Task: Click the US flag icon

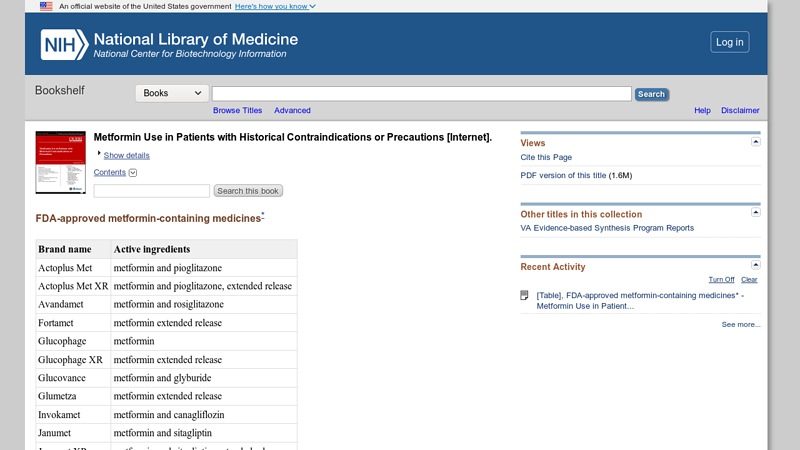Action: [46, 6]
